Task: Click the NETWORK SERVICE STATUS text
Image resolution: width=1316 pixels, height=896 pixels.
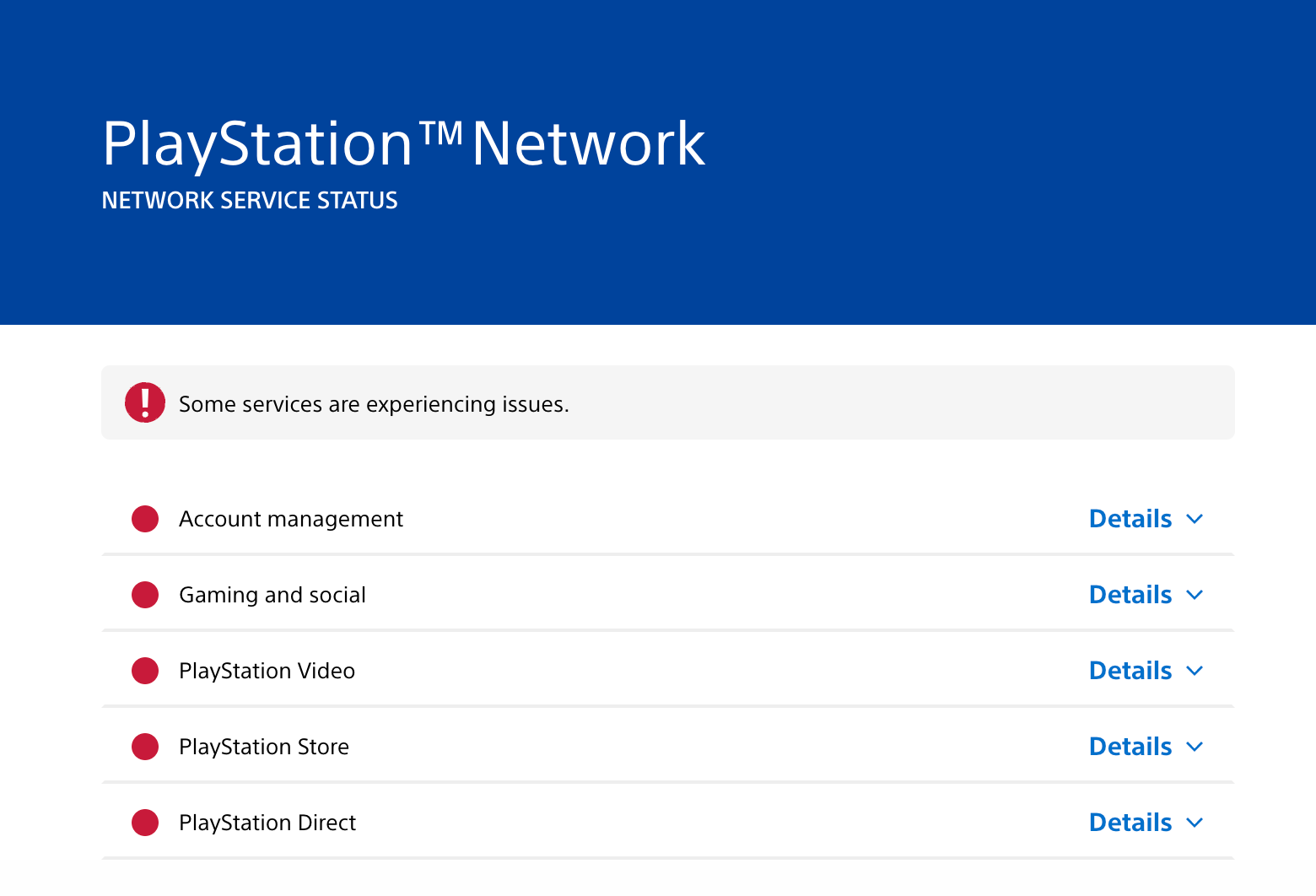Action: tap(250, 200)
